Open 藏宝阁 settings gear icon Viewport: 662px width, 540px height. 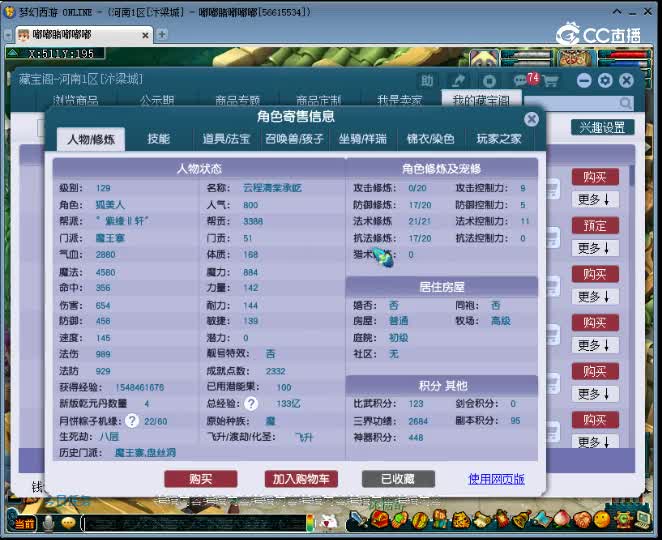pyautogui.click(x=605, y=80)
